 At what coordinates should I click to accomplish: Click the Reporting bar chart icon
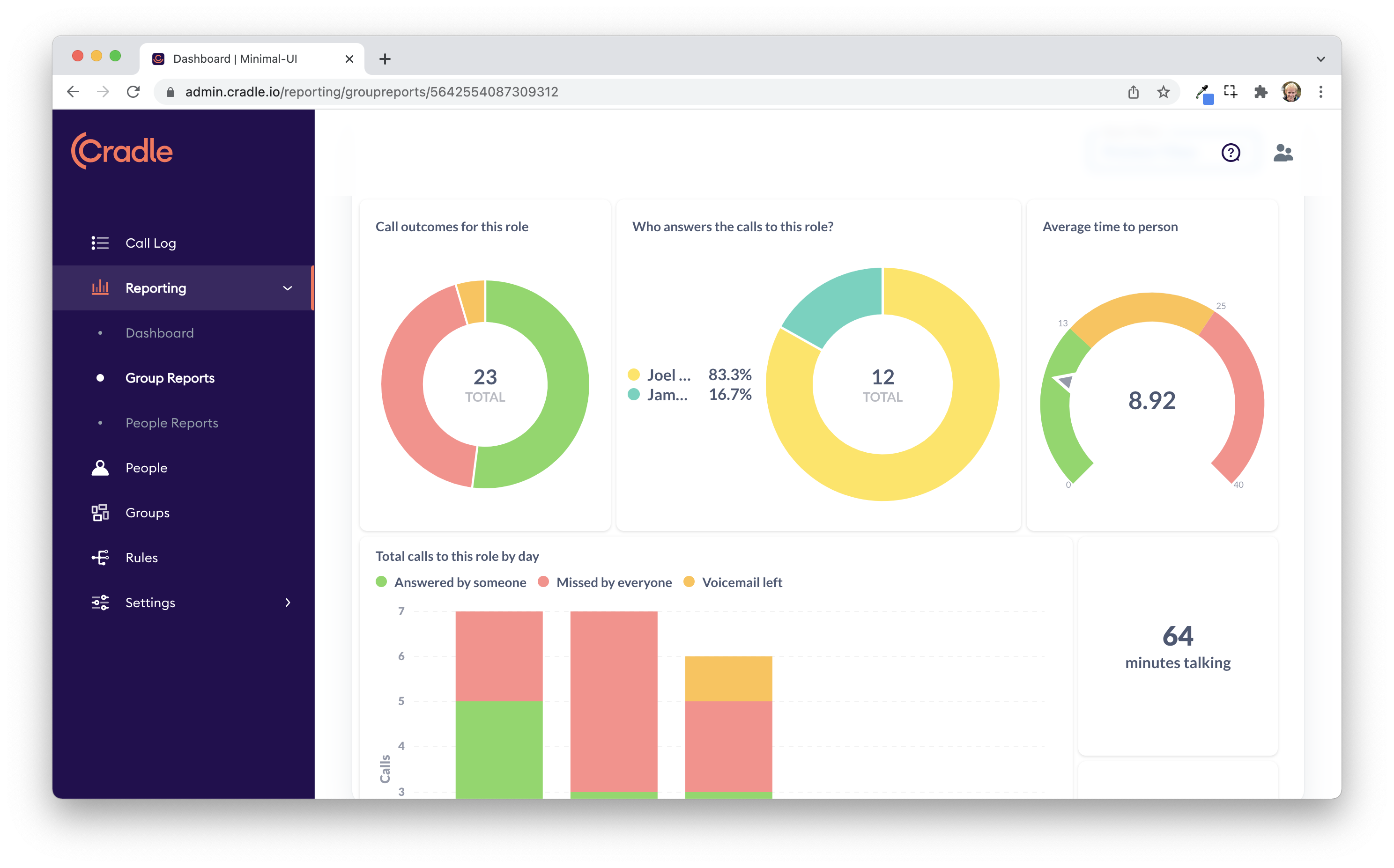click(x=100, y=287)
